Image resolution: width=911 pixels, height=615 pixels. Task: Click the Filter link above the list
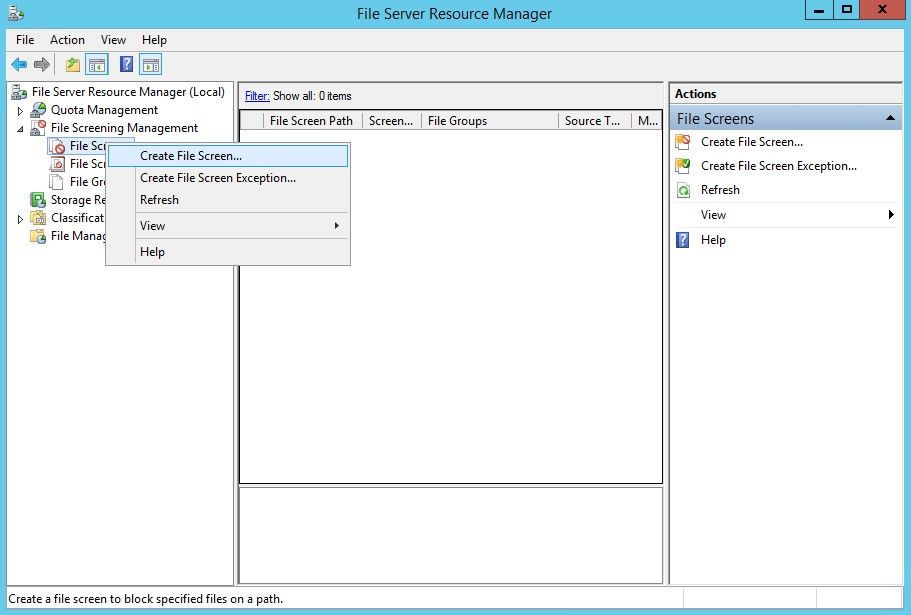coord(257,96)
